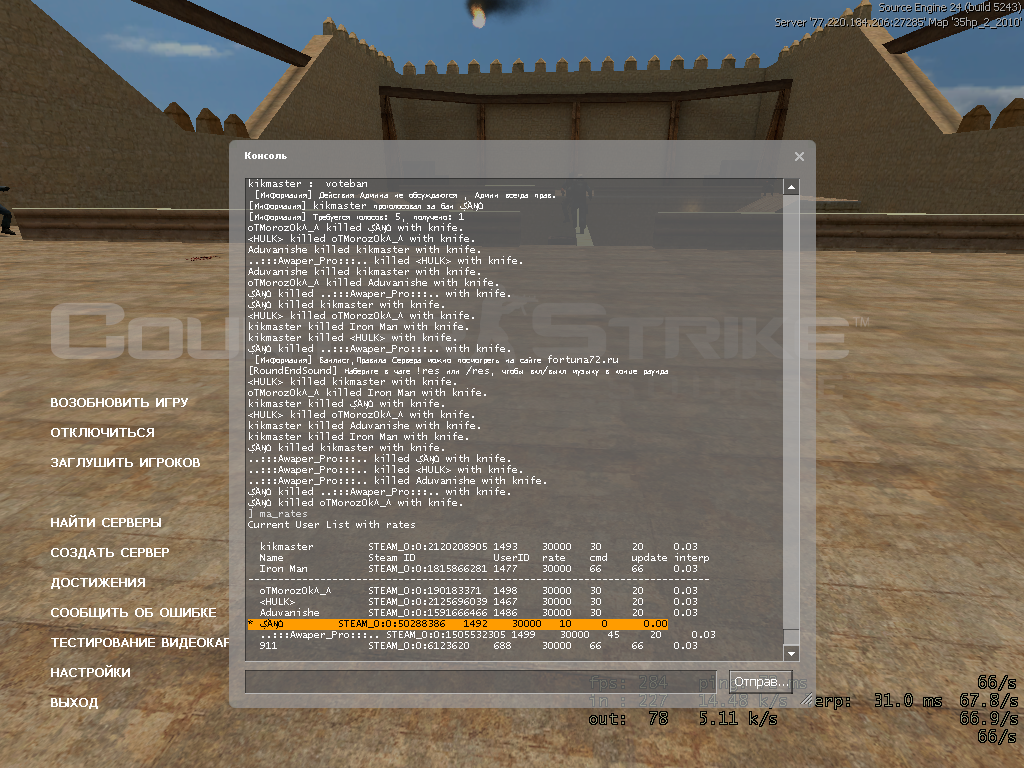
Task: Choose СОЗДАТЬ СЕРВЕР menu item
Action: (110, 552)
